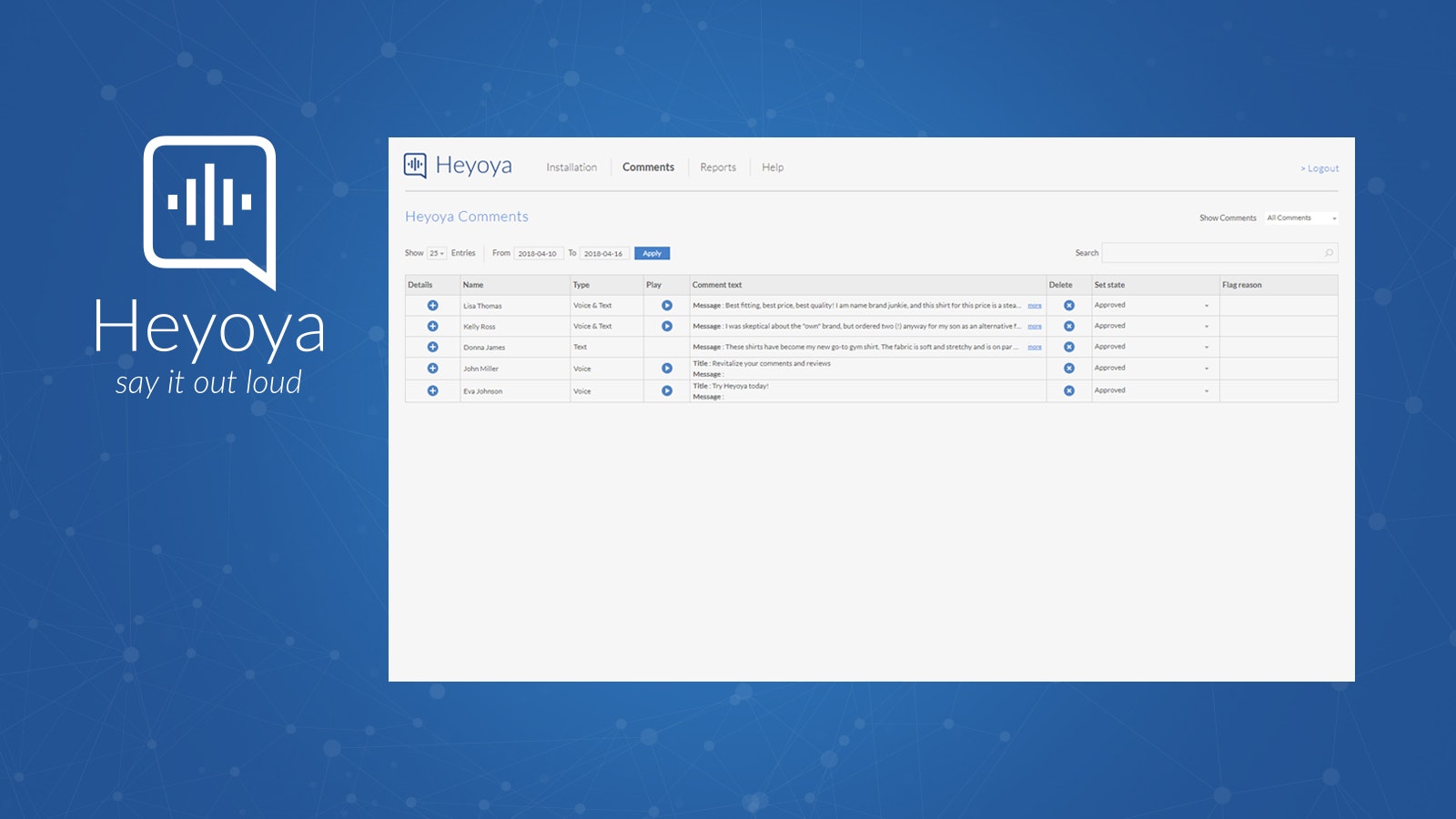Select the name Lisa Thomas
The image size is (1456, 819).
(482, 306)
